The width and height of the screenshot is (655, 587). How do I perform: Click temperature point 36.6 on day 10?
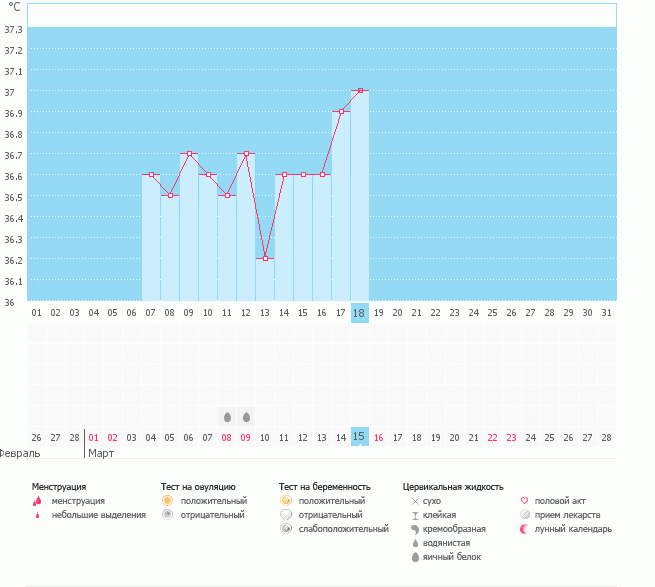208,175
